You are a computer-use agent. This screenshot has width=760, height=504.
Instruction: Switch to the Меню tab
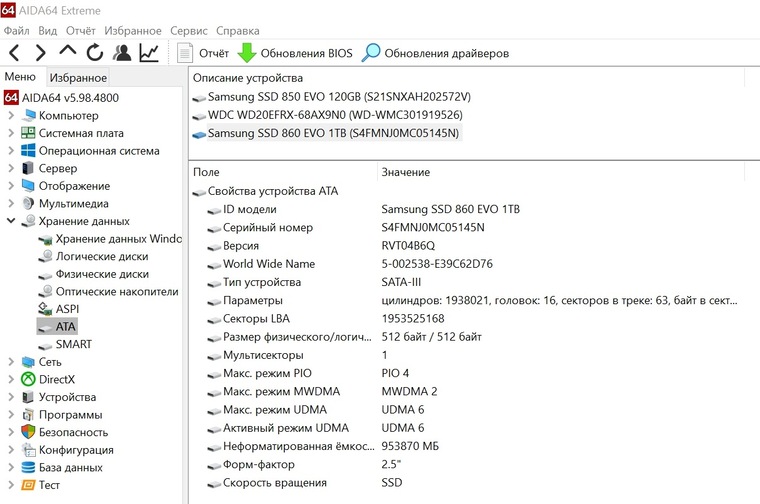click(20, 77)
